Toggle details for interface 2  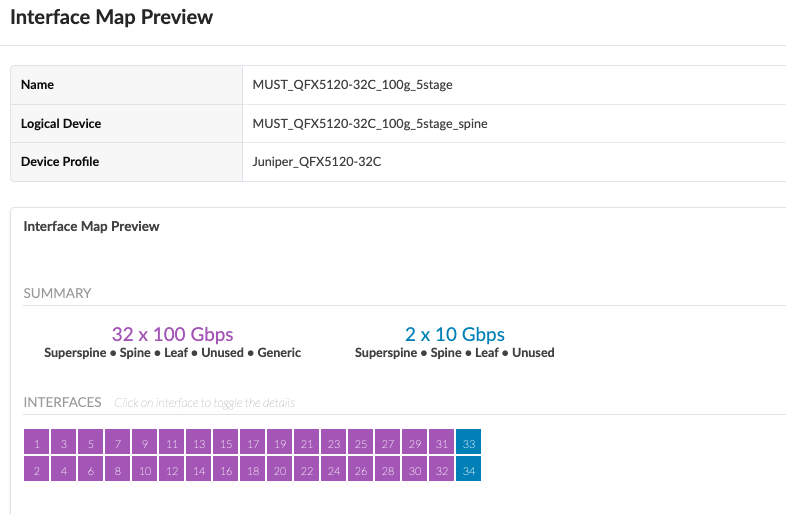click(36, 470)
